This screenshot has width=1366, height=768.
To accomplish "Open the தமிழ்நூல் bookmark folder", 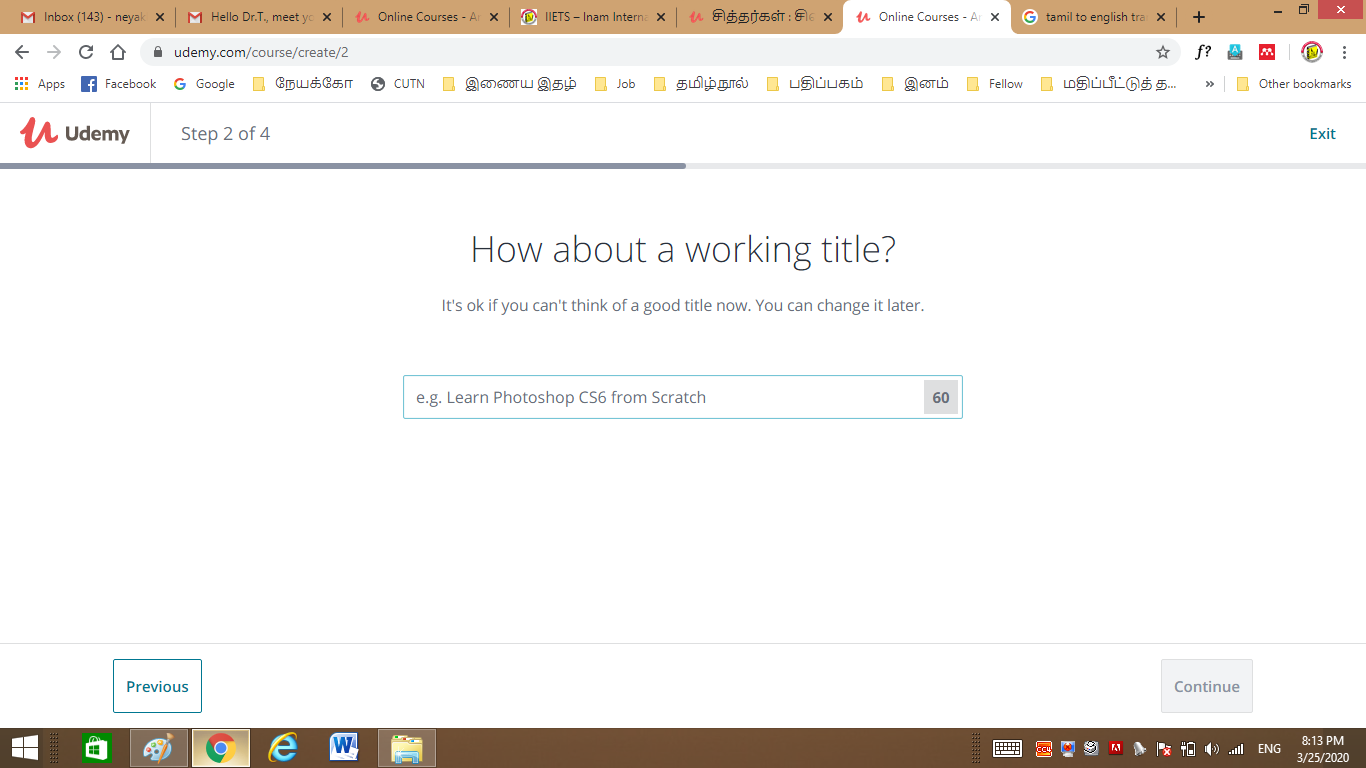I will (x=701, y=84).
